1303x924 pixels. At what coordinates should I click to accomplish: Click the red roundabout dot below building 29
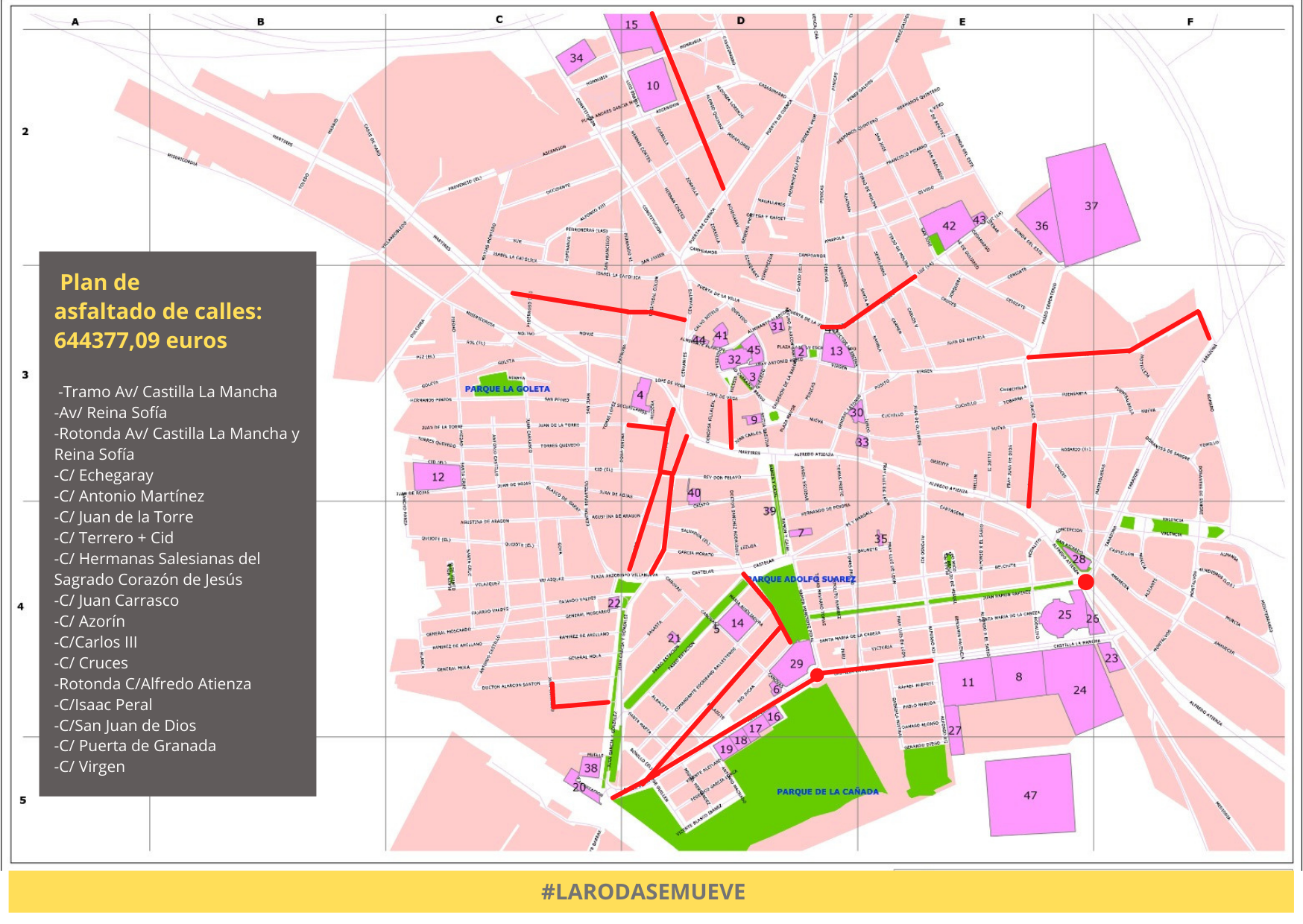tap(817, 674)
